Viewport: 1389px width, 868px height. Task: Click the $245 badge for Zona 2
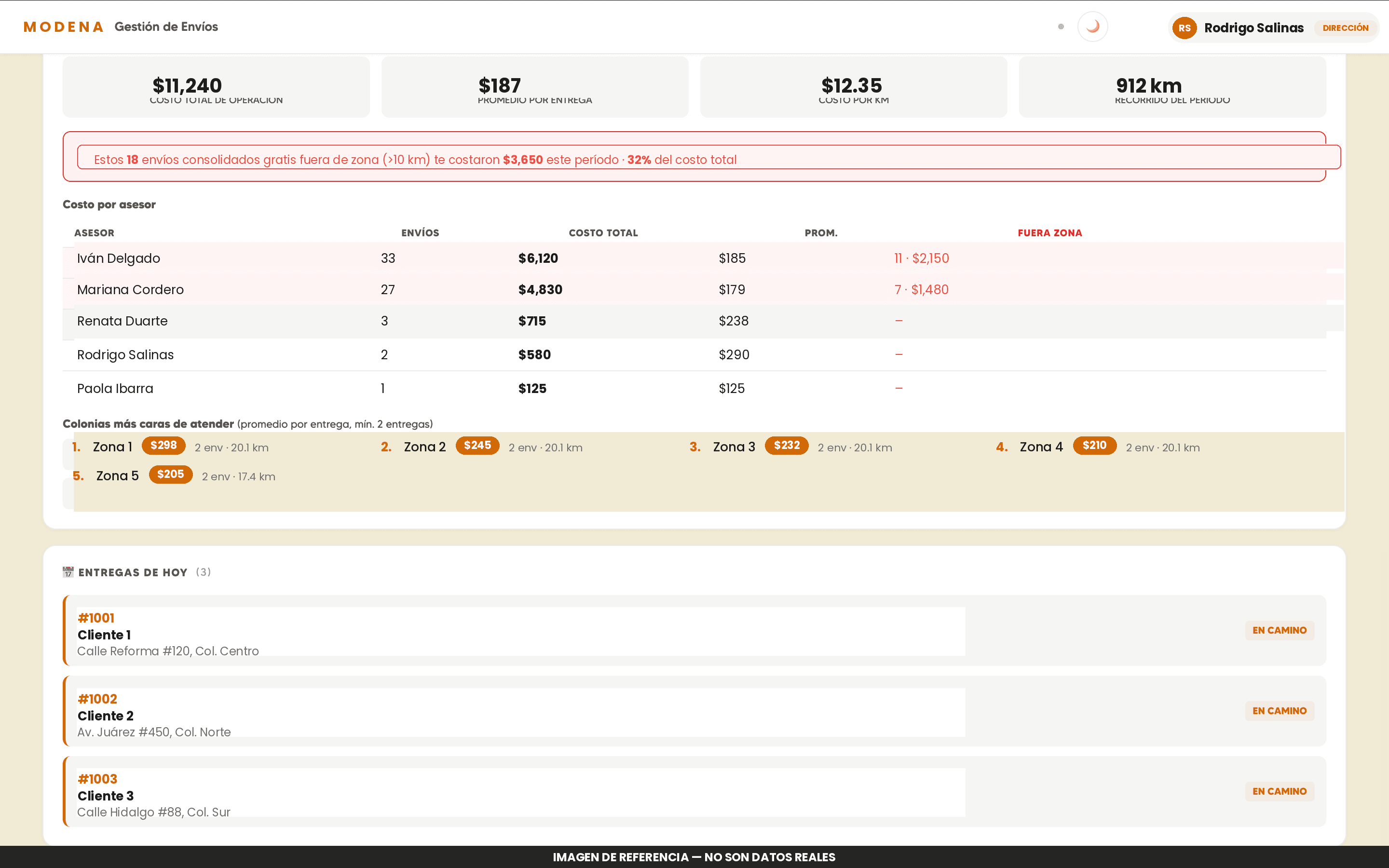[477, 446]
